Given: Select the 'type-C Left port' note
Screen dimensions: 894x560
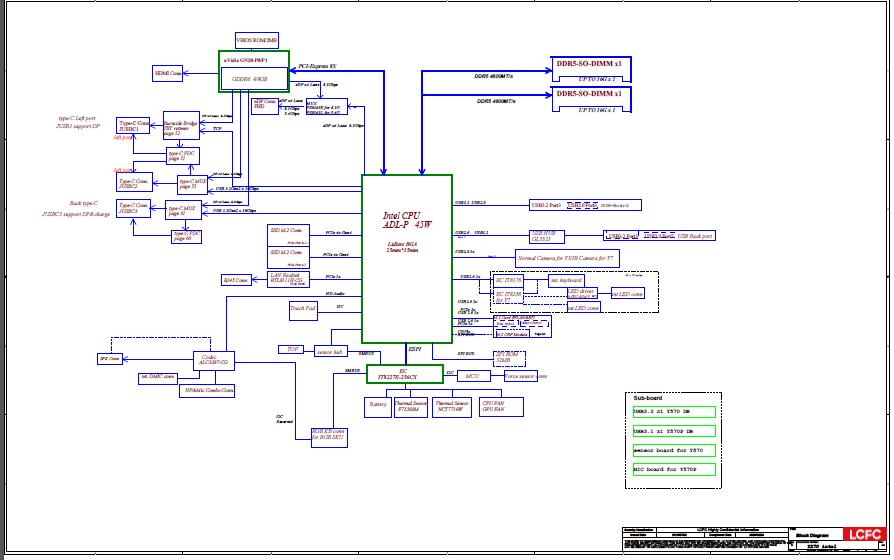Looking at the screenshot, I should [77, 119].
